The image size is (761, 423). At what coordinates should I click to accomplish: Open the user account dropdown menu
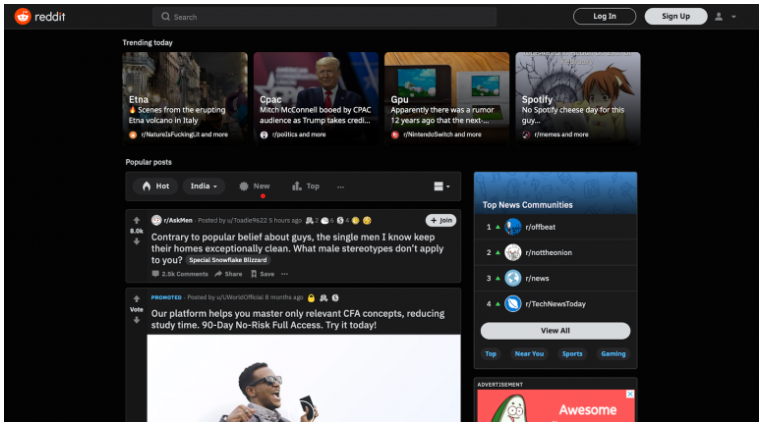click(x=725, y=16)
